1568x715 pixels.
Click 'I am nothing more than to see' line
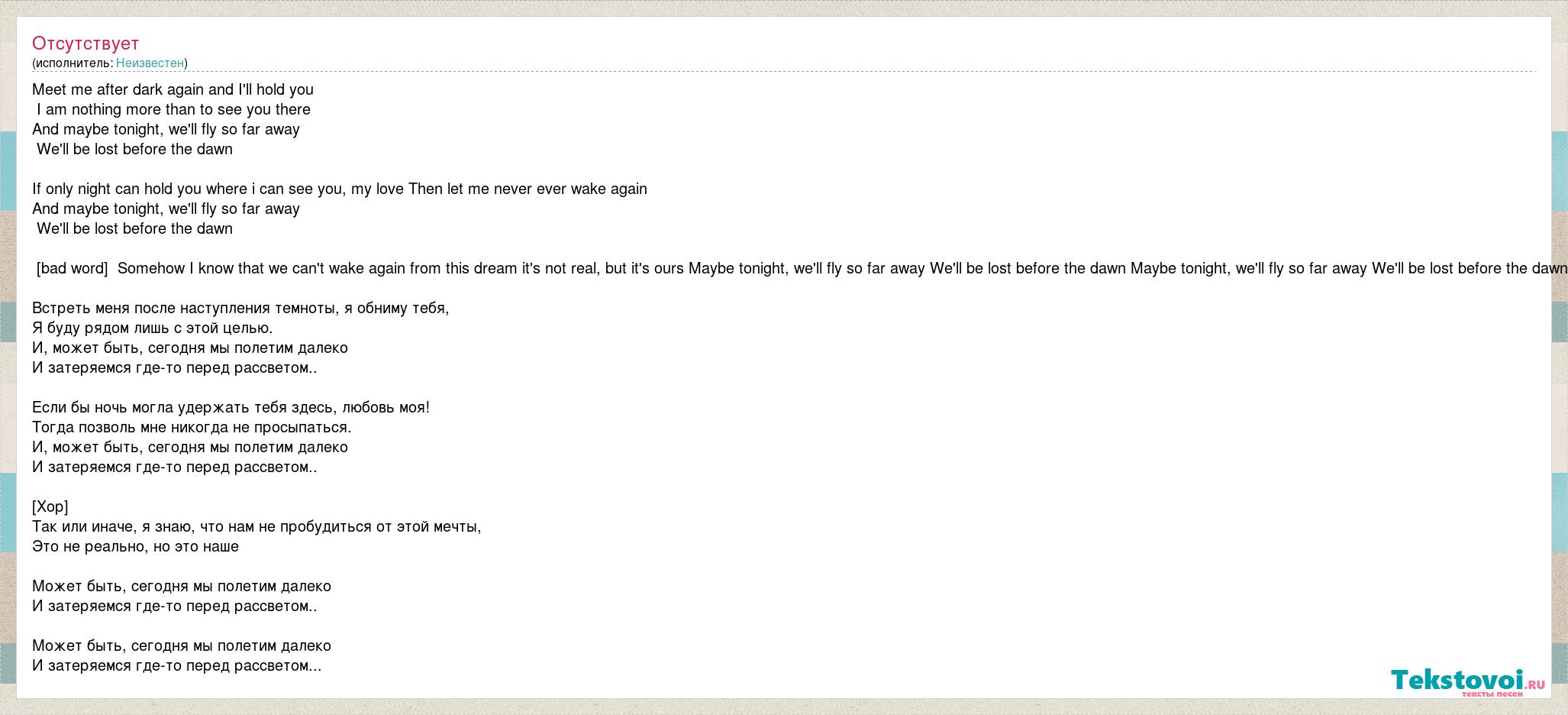pyautogui.click(x=173, y=109)
